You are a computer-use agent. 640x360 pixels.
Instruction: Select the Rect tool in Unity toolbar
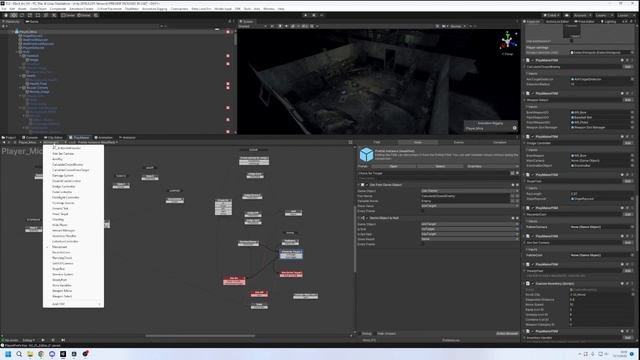pyautogui.click(x=38, y=15)
